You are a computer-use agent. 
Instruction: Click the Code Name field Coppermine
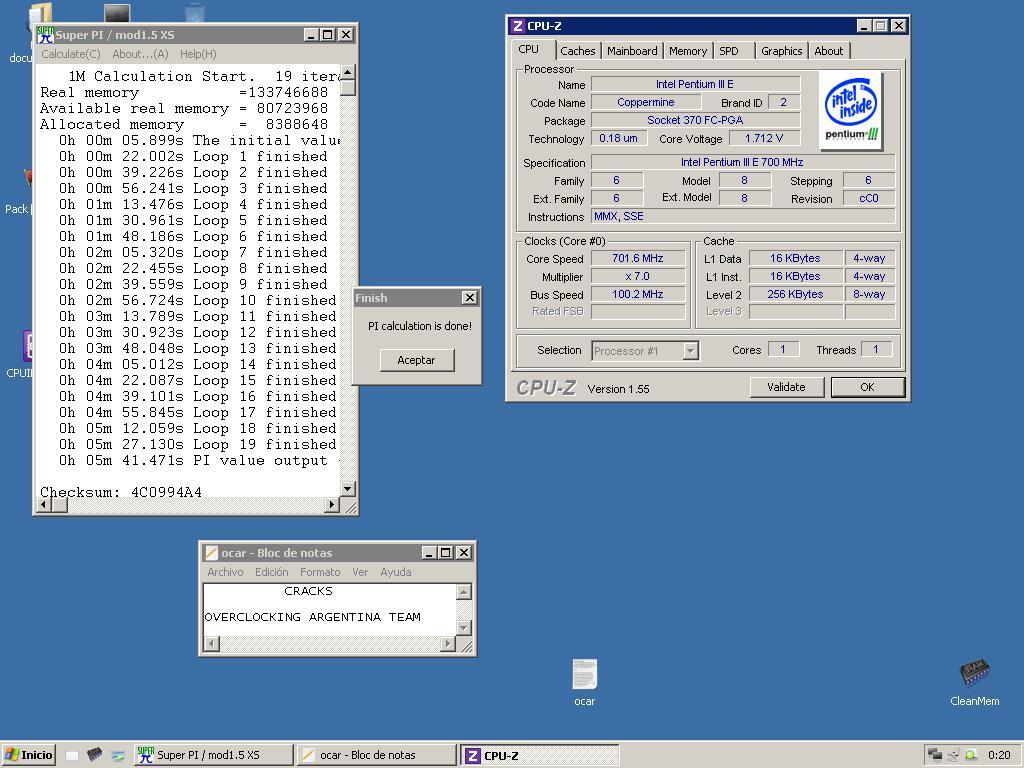[646, 103]
